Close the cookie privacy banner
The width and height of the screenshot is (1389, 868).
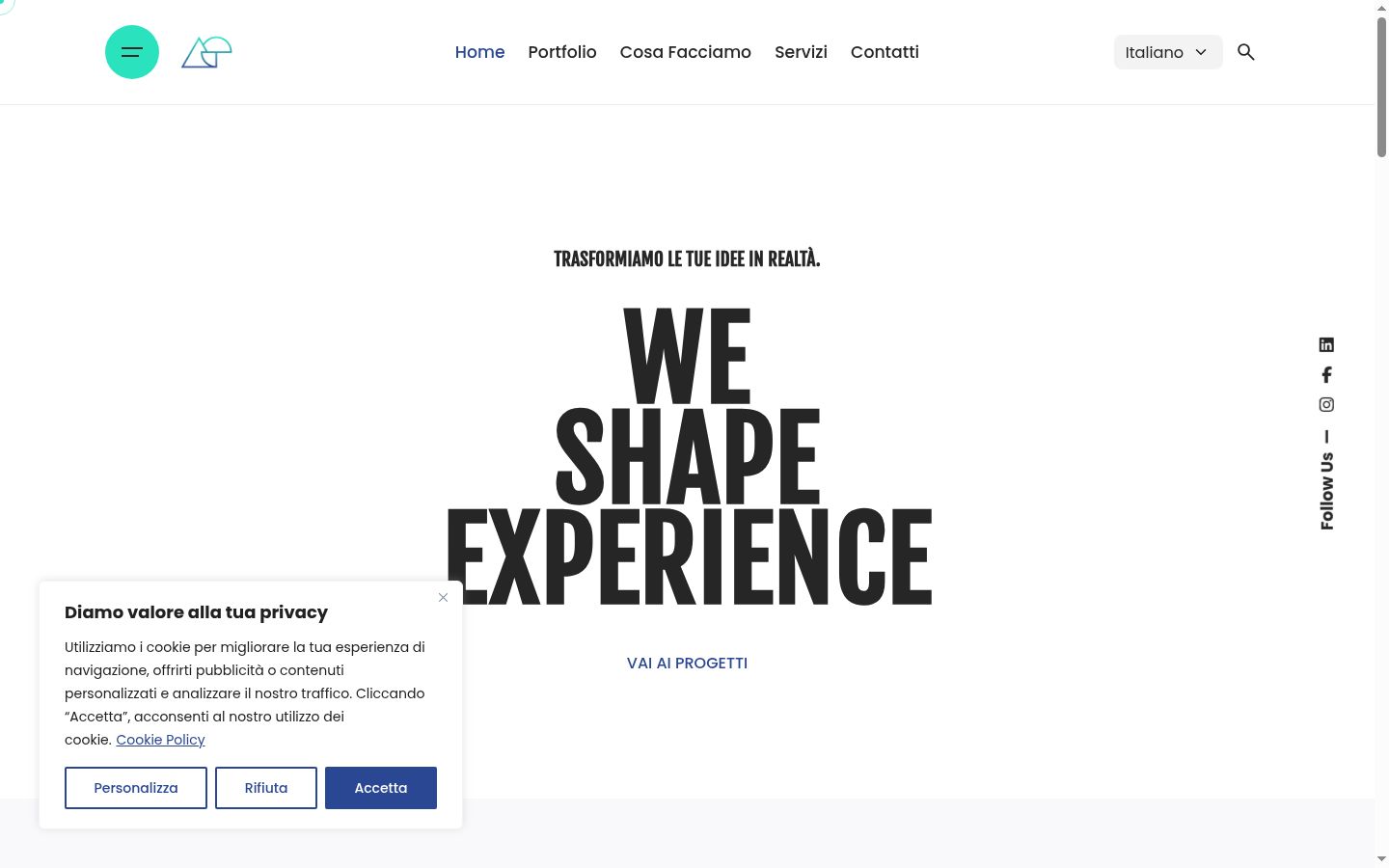pyautogui.click(x=443, y=598)
